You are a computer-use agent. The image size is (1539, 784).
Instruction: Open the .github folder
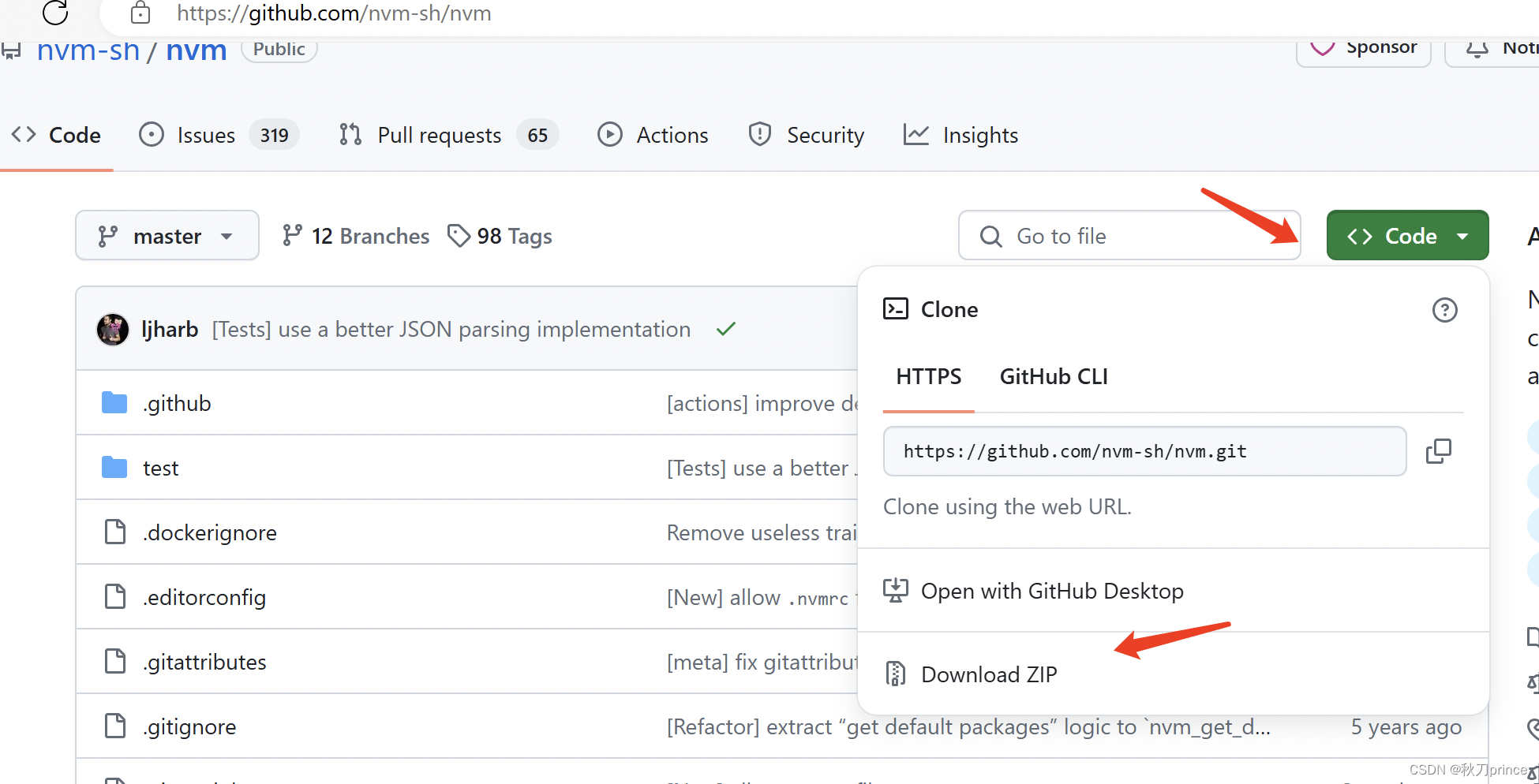click(177, 403)
